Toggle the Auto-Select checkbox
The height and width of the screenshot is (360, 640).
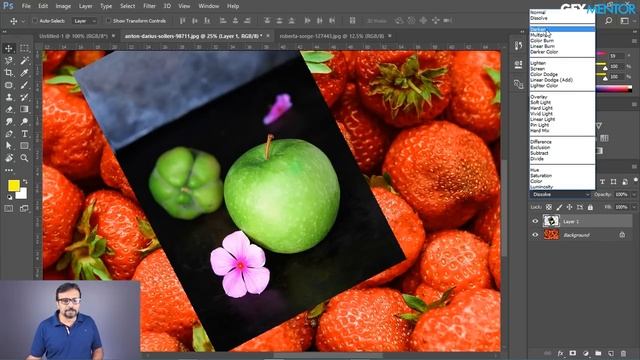click(35, 20)
